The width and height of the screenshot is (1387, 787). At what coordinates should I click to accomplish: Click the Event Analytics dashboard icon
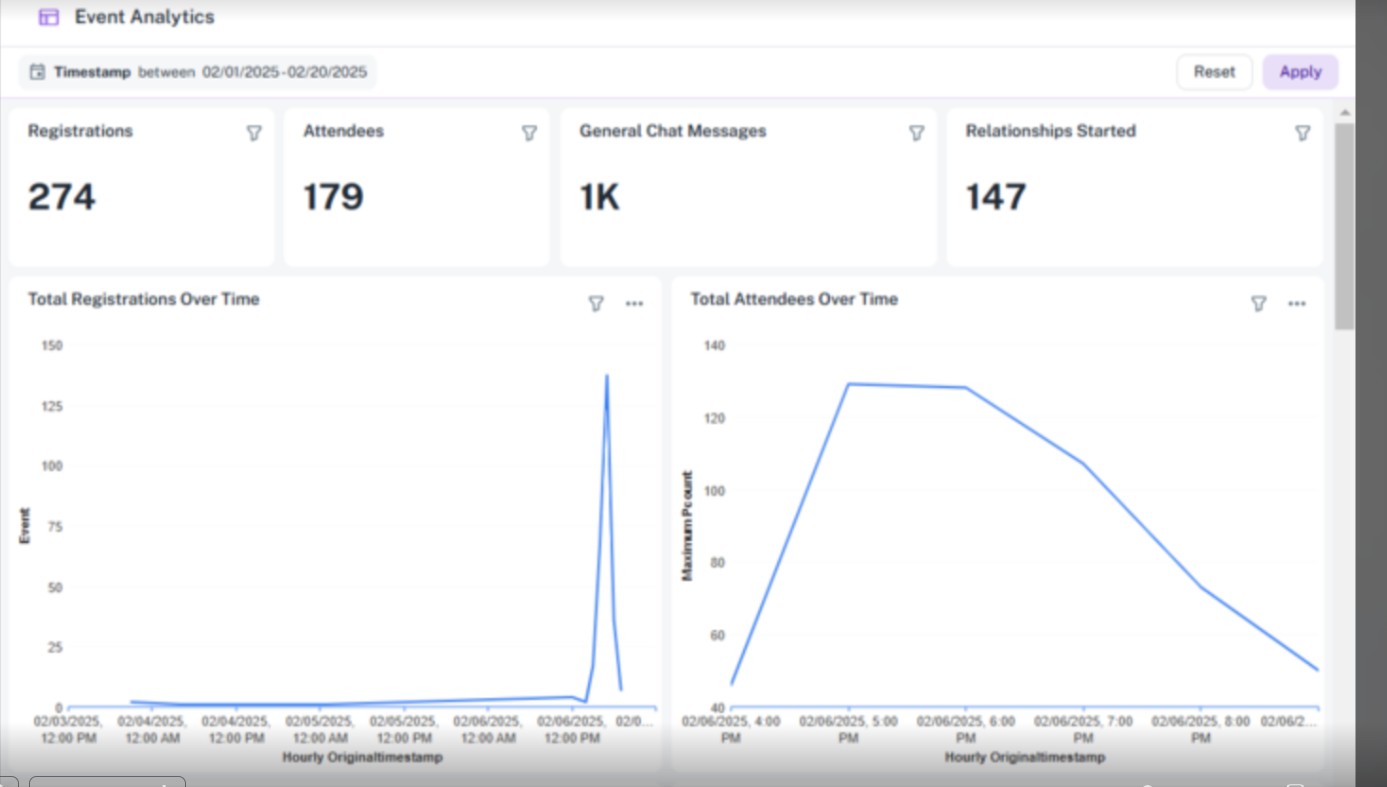tap(48, 17)
